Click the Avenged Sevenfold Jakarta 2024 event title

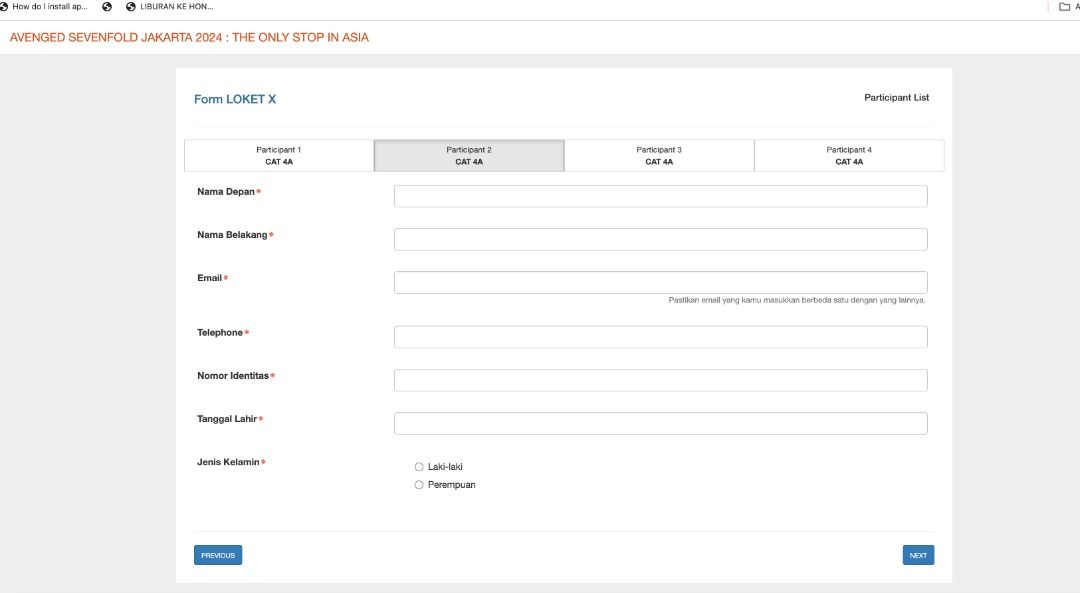189,37
